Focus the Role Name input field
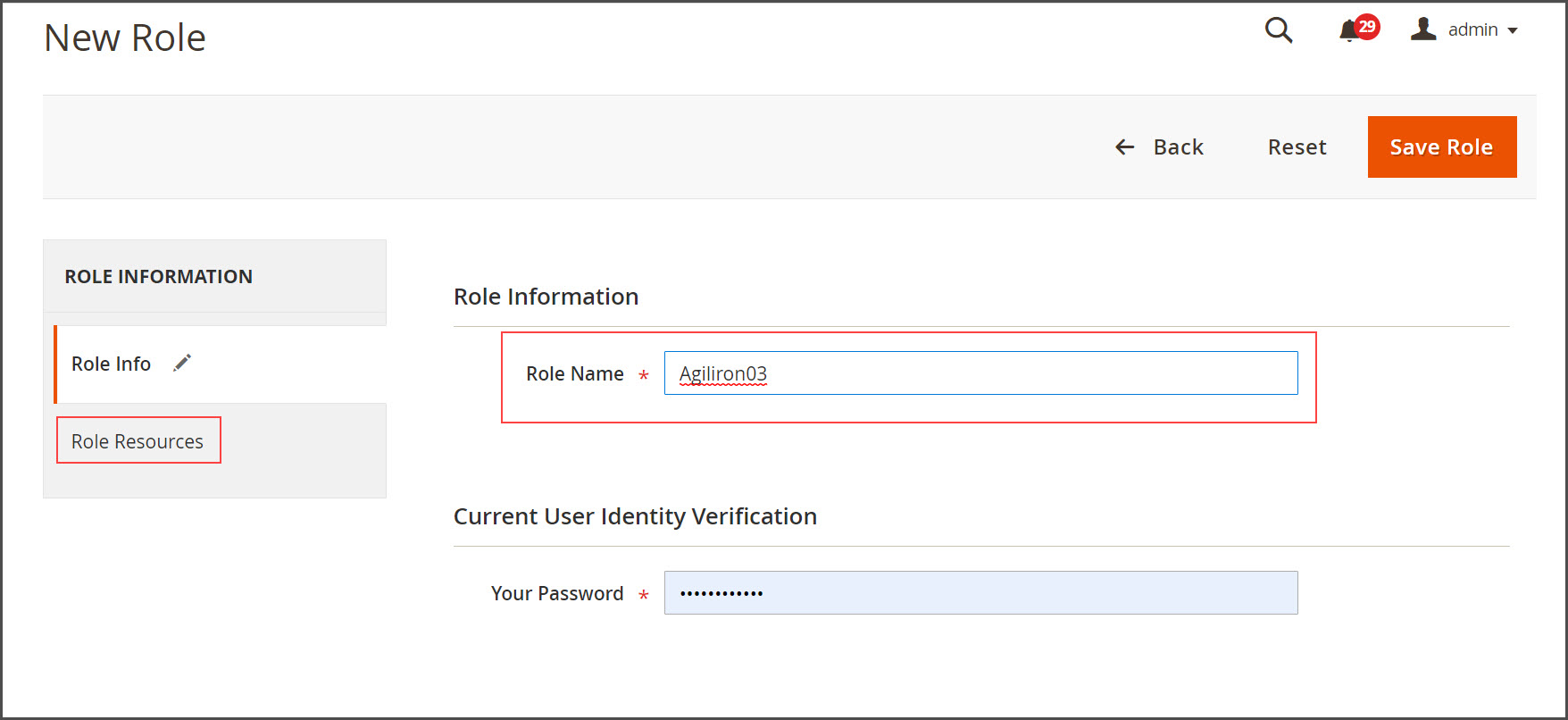Viewport: 1568px width, 720px height. (x=980, y=373)
